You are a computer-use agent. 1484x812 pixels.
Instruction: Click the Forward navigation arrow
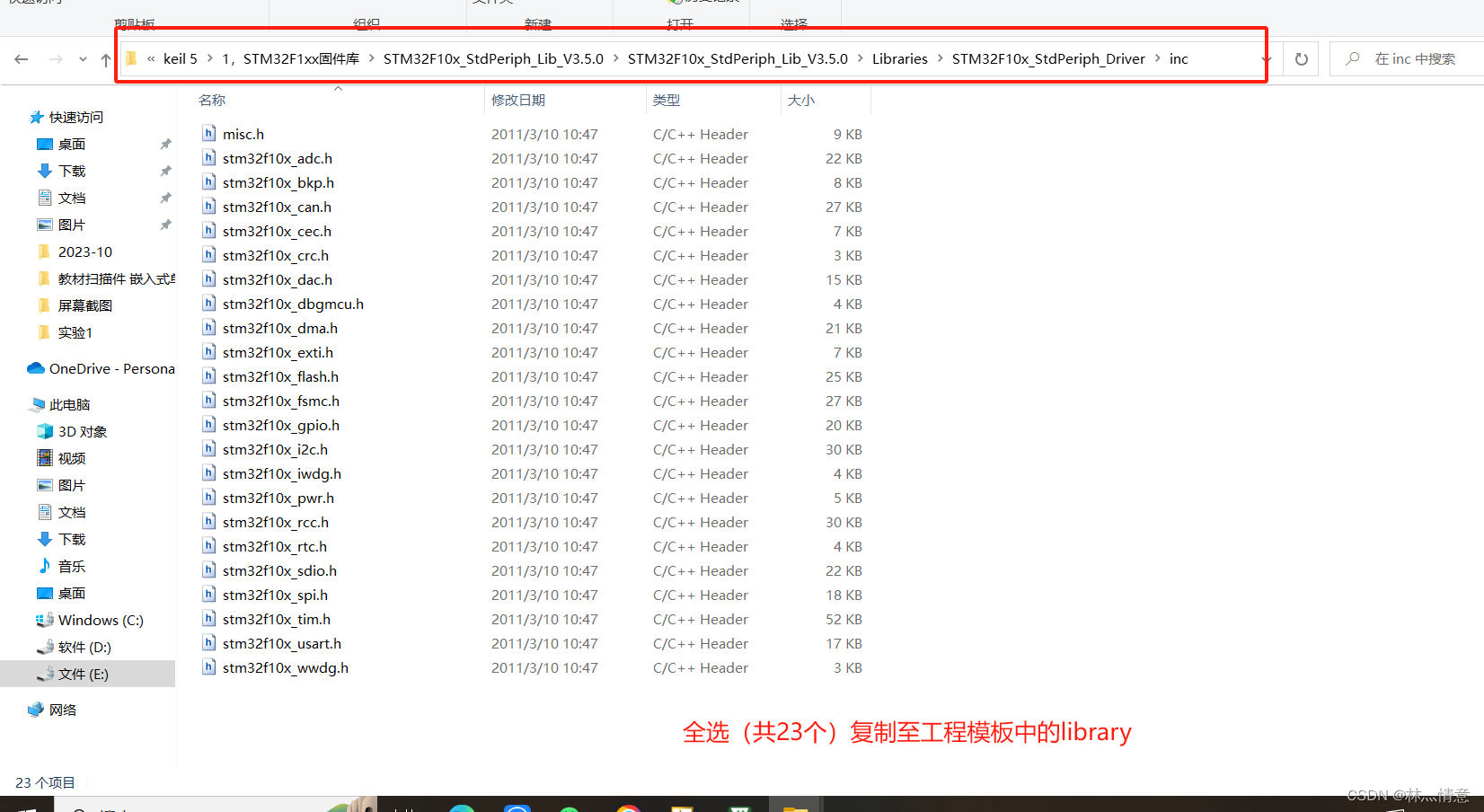tap(56, 59)
